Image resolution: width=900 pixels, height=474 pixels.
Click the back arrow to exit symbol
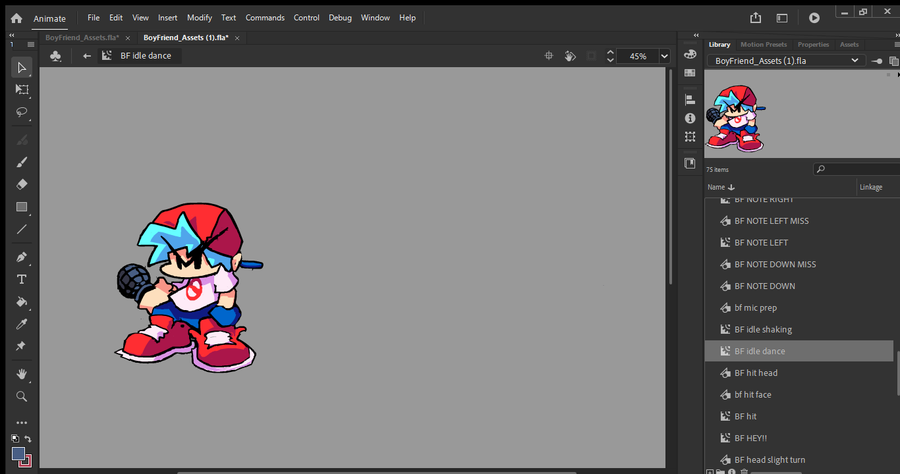(87, 57)
